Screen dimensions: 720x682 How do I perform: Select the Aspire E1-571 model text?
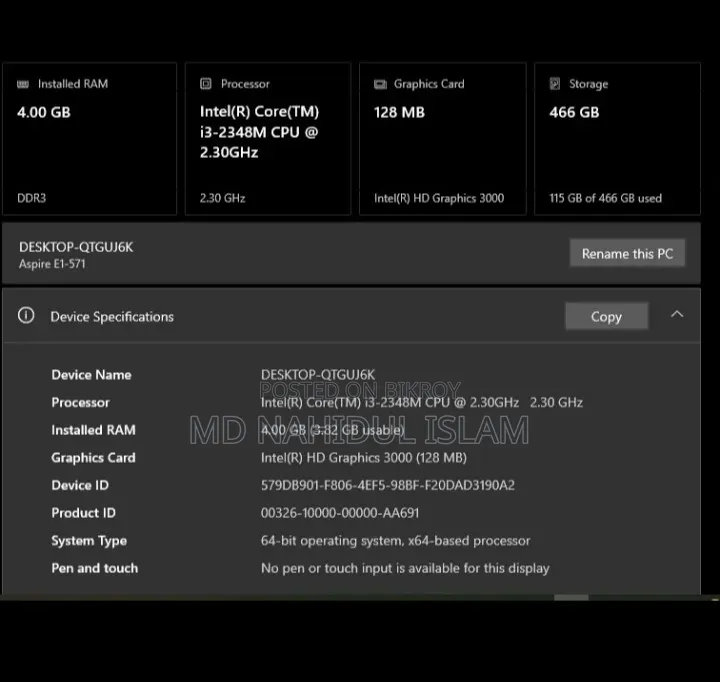(52, 264)
